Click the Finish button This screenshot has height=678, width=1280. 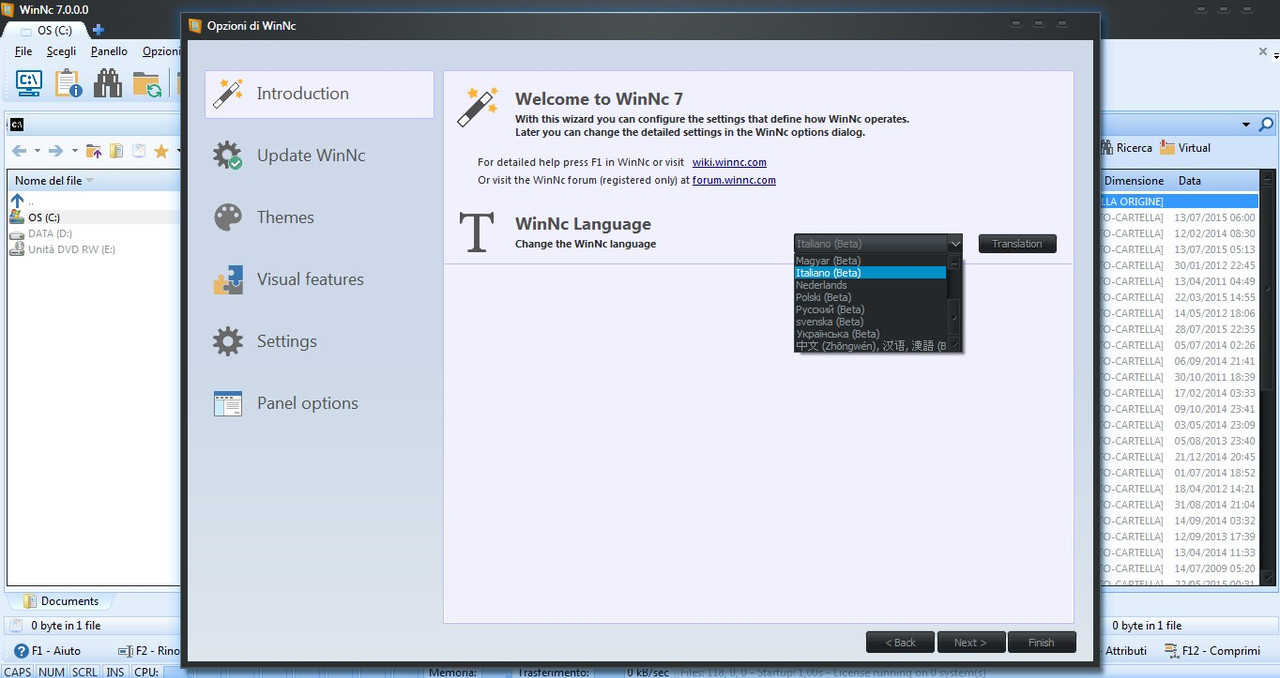[1041, 642]
